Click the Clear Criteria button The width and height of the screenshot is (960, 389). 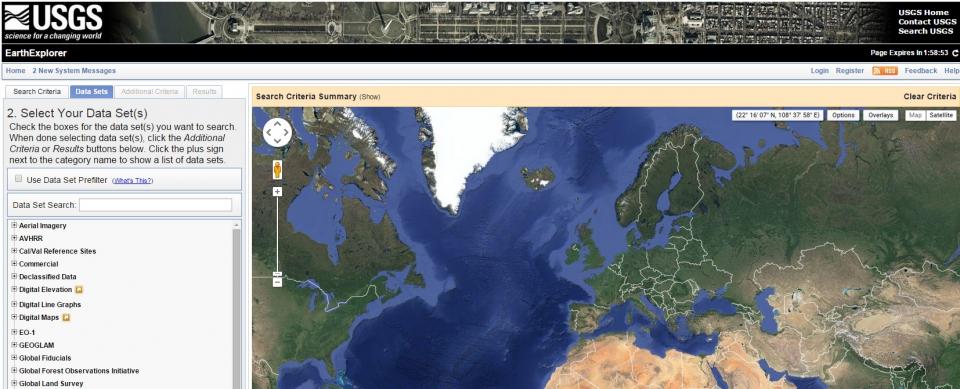[929, 97]
